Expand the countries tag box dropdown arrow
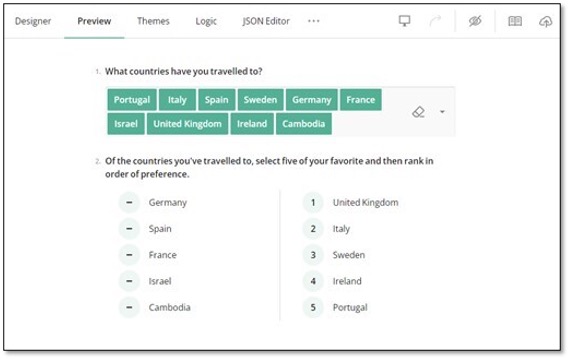The width and height of the screenshot is (570, 360). (x=442, y=112)
